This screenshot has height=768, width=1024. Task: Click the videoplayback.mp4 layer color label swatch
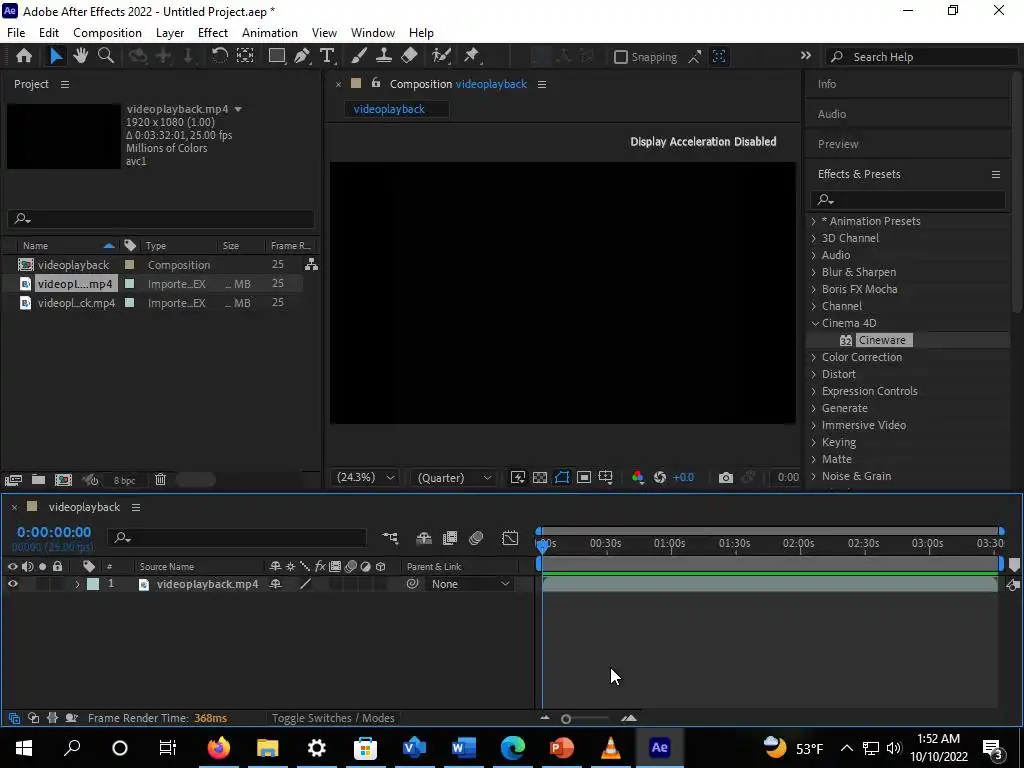(x=93, y=584)
